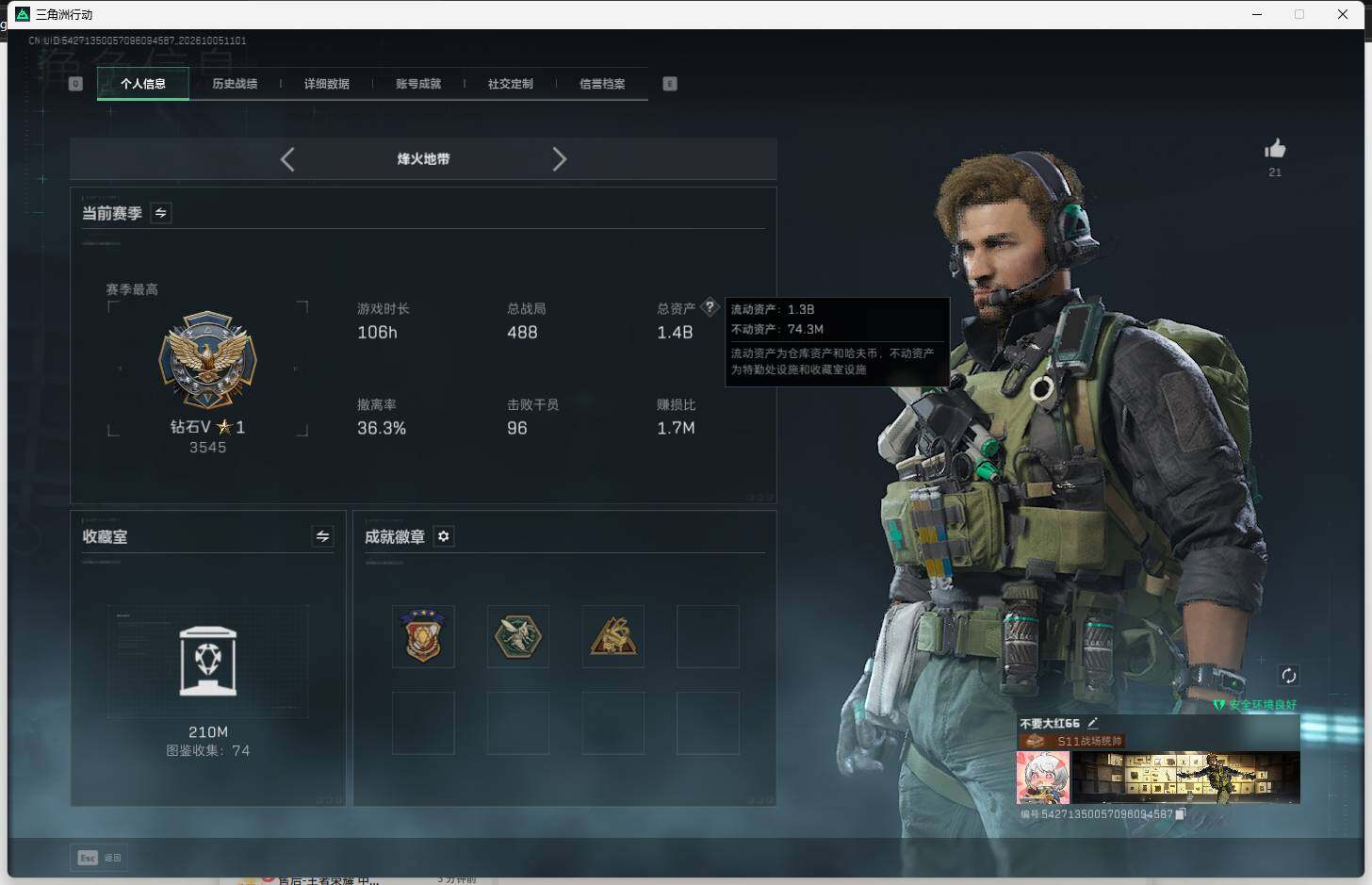
Task: Click the rank score 3545
Action: [x=207, y=448]
